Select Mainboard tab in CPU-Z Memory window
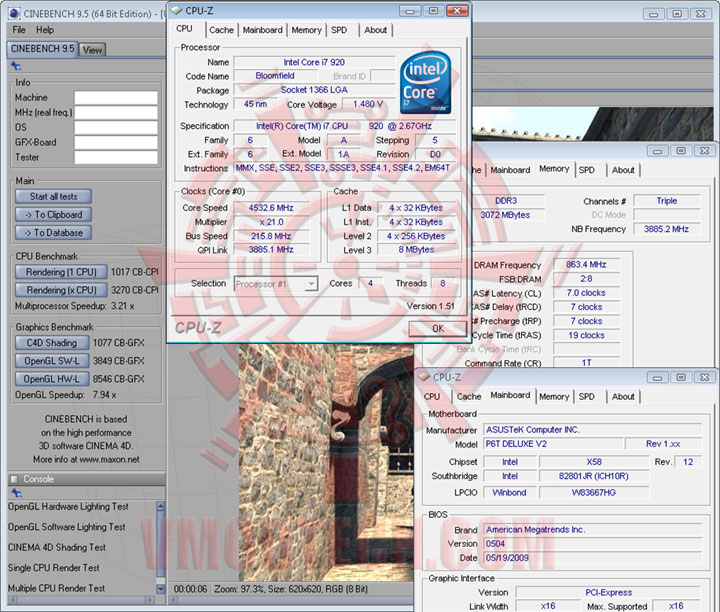 pos(510,170)
